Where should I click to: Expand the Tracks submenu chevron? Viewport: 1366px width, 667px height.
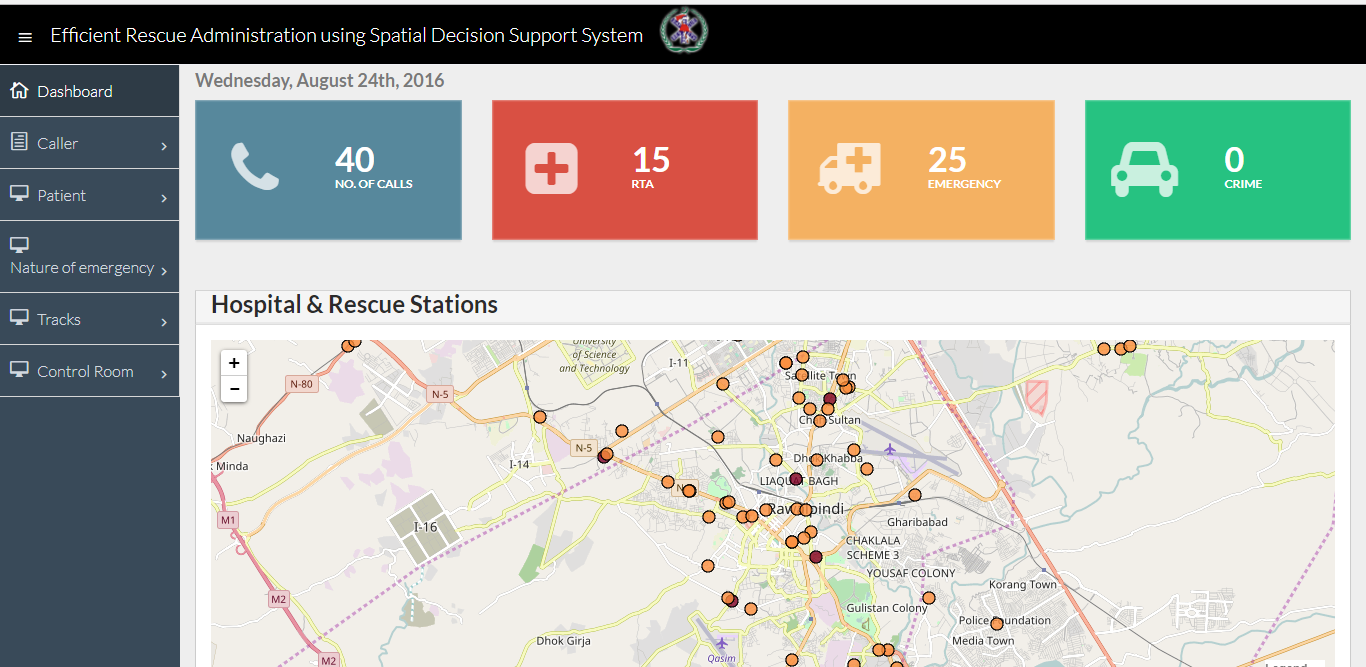pos(164,323)
